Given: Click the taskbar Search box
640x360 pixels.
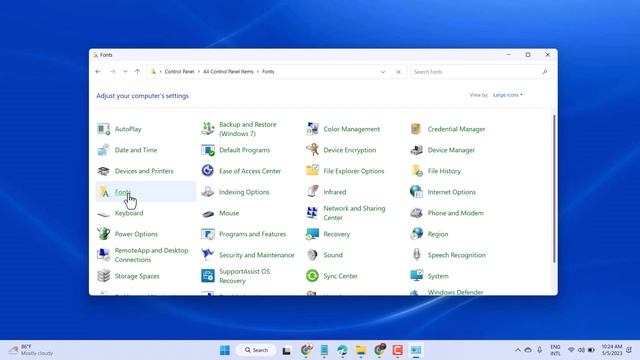Looking at the screenshot, I should tap(256, 350).
